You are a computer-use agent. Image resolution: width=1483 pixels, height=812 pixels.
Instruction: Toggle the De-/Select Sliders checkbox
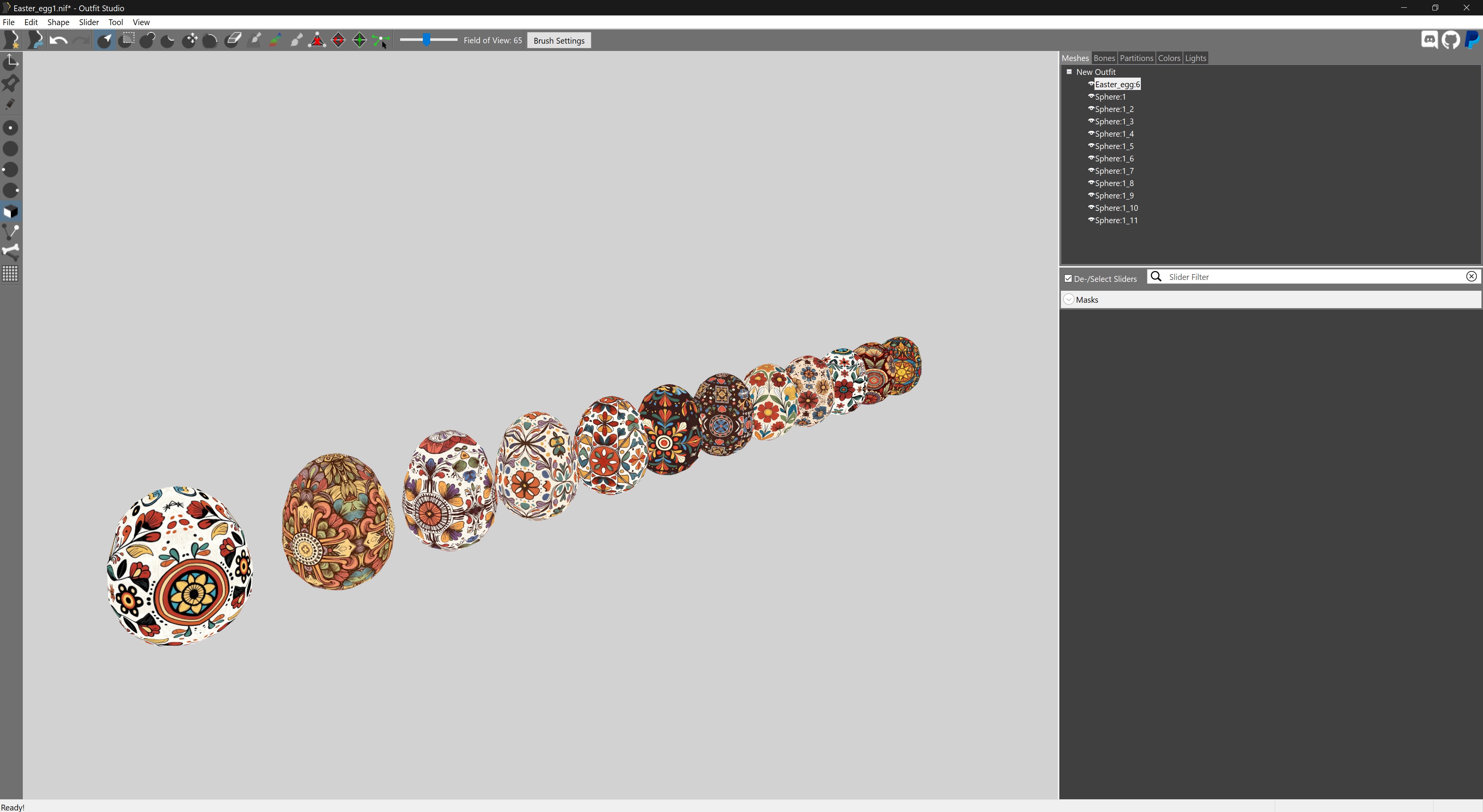click(1069, 278)
